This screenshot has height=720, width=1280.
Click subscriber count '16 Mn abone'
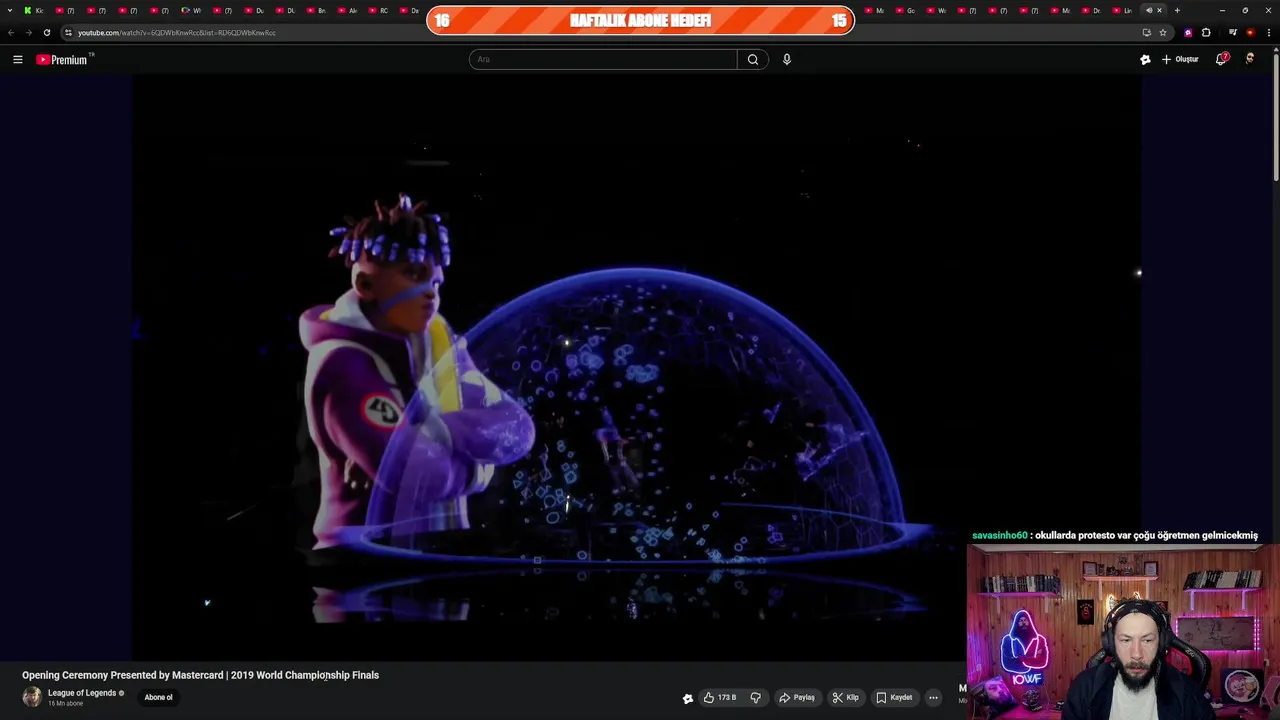66,704
